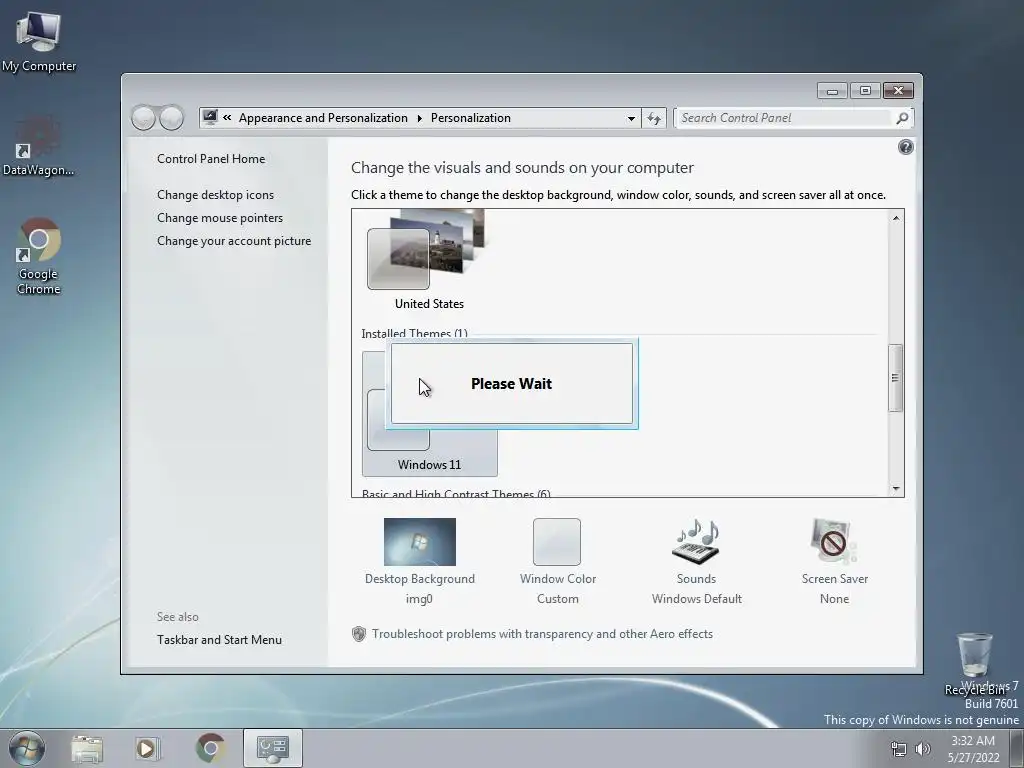
Task: Open My Computer desktop icon
Action: (x=39, y=41)
